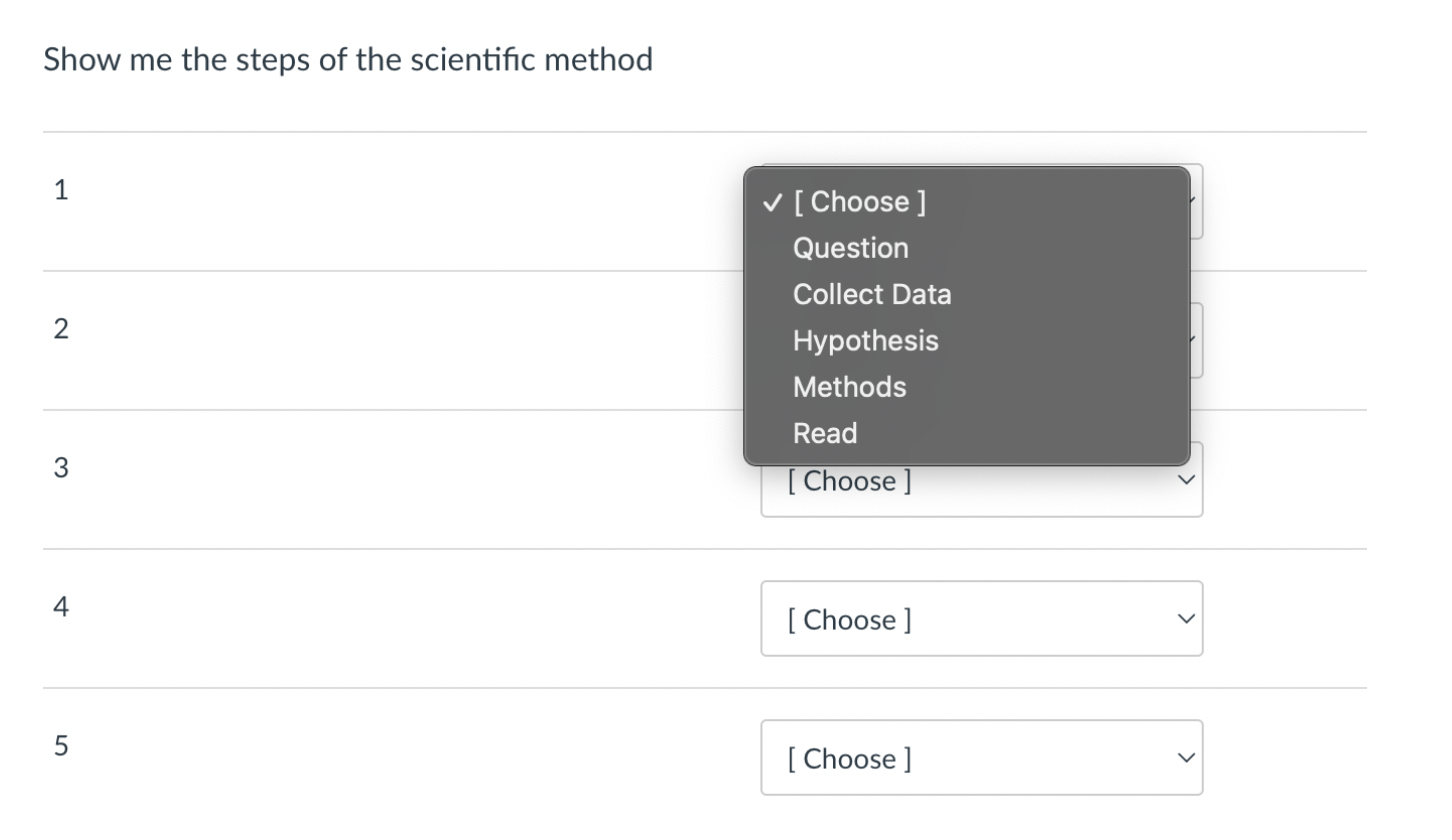Select the "Methods" option
Screen dimensions: 1452x840
(850, 387)
